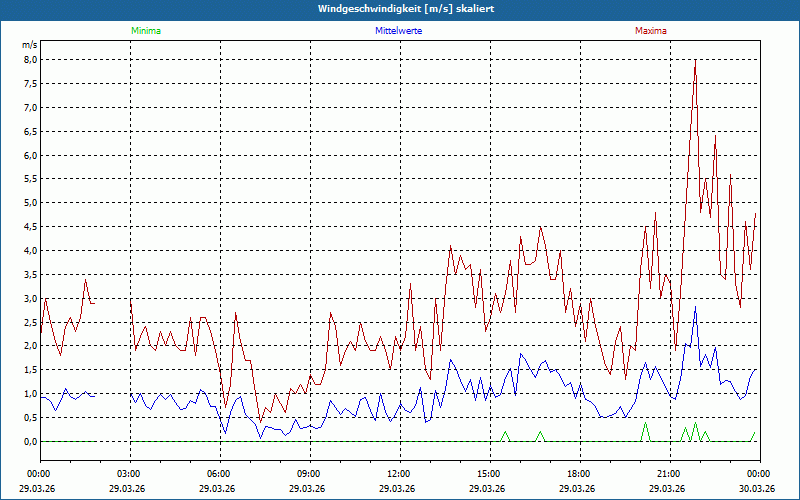Click the 0,5 y-axis value
Viewport: 800px width, 500px height.
pyautogui.click(x=30, y=418)
